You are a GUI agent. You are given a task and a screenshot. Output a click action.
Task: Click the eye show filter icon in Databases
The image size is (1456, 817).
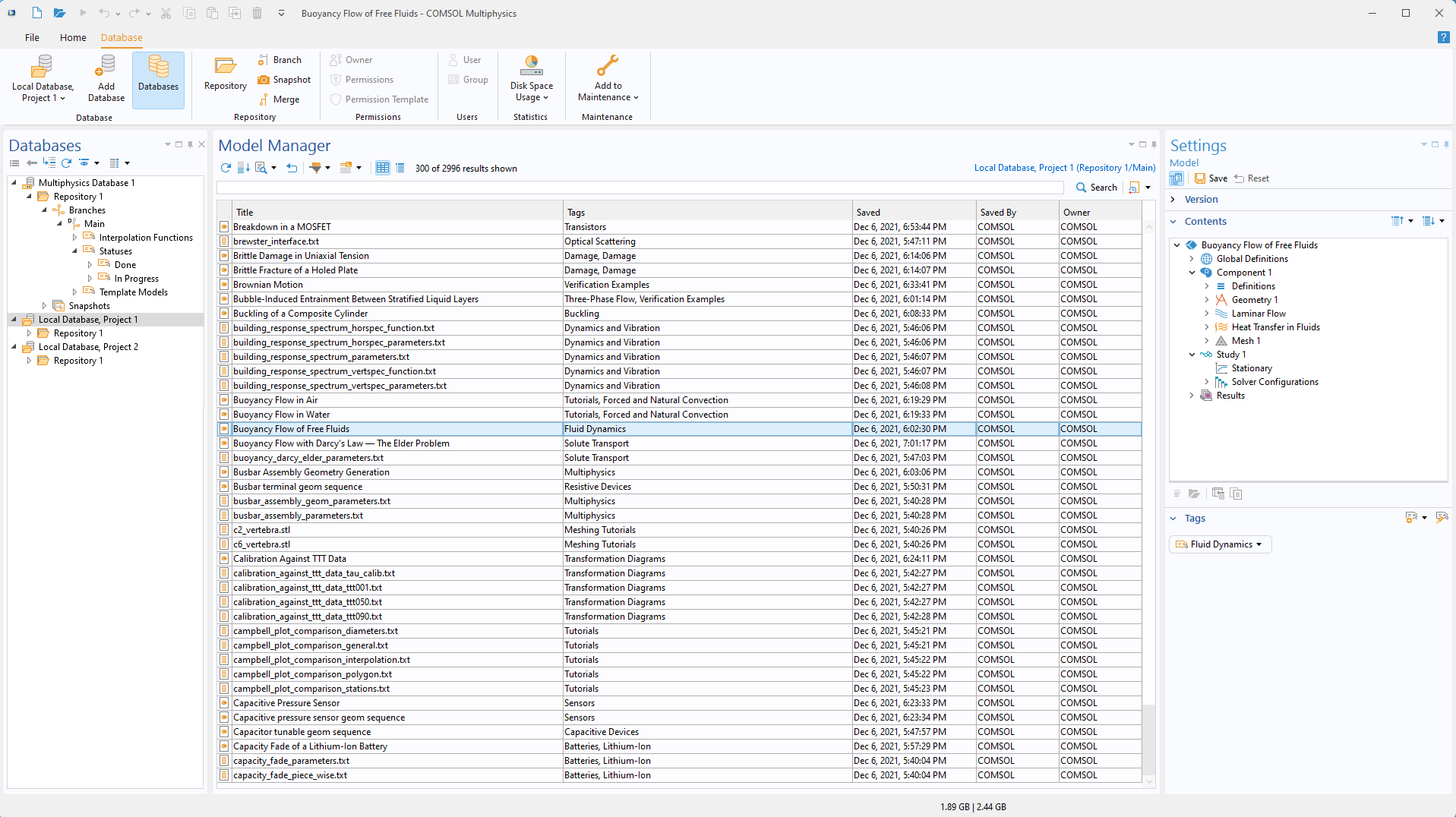click(84, 163)
